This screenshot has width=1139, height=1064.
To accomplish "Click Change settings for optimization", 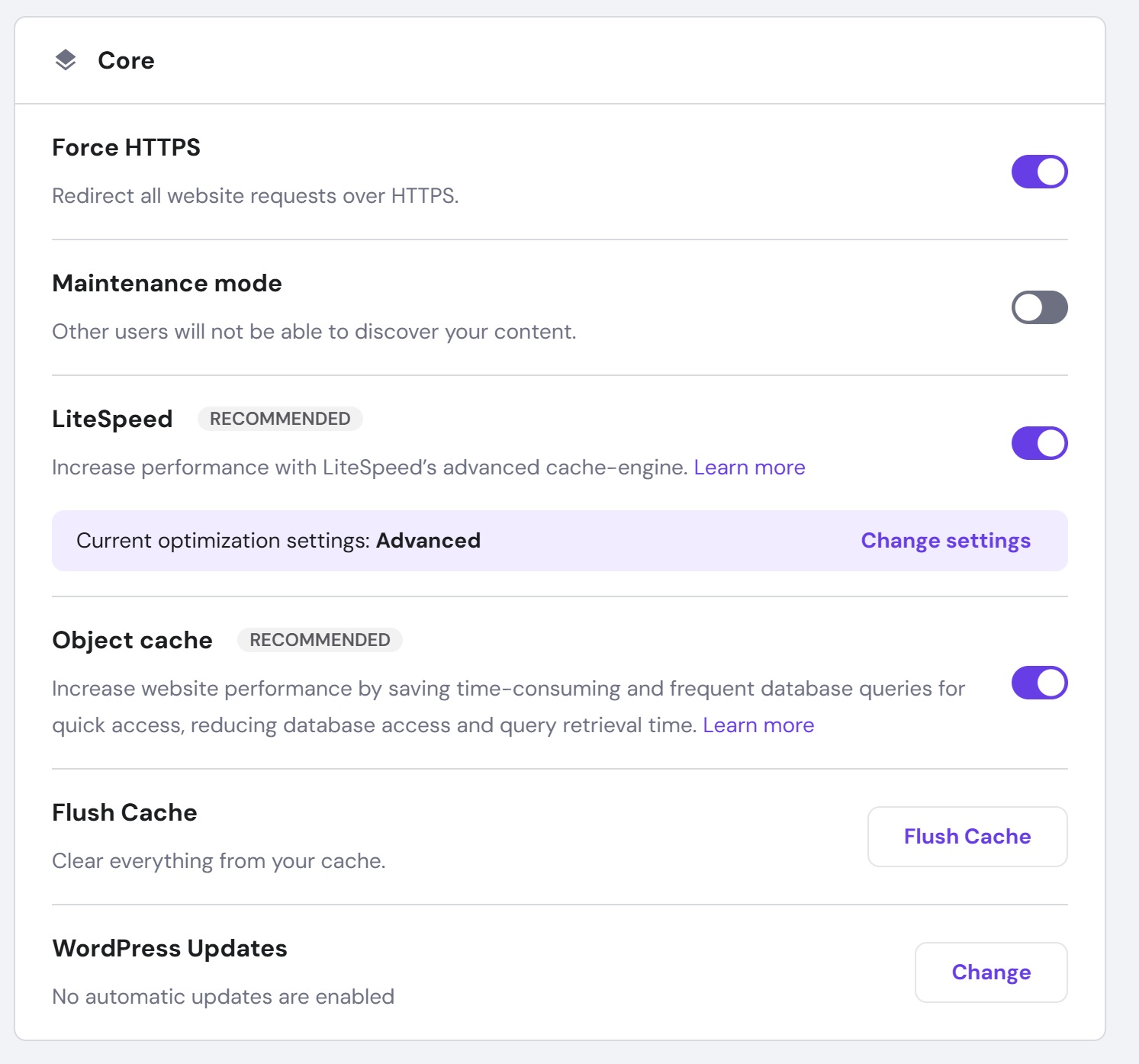I will point(945,541).
